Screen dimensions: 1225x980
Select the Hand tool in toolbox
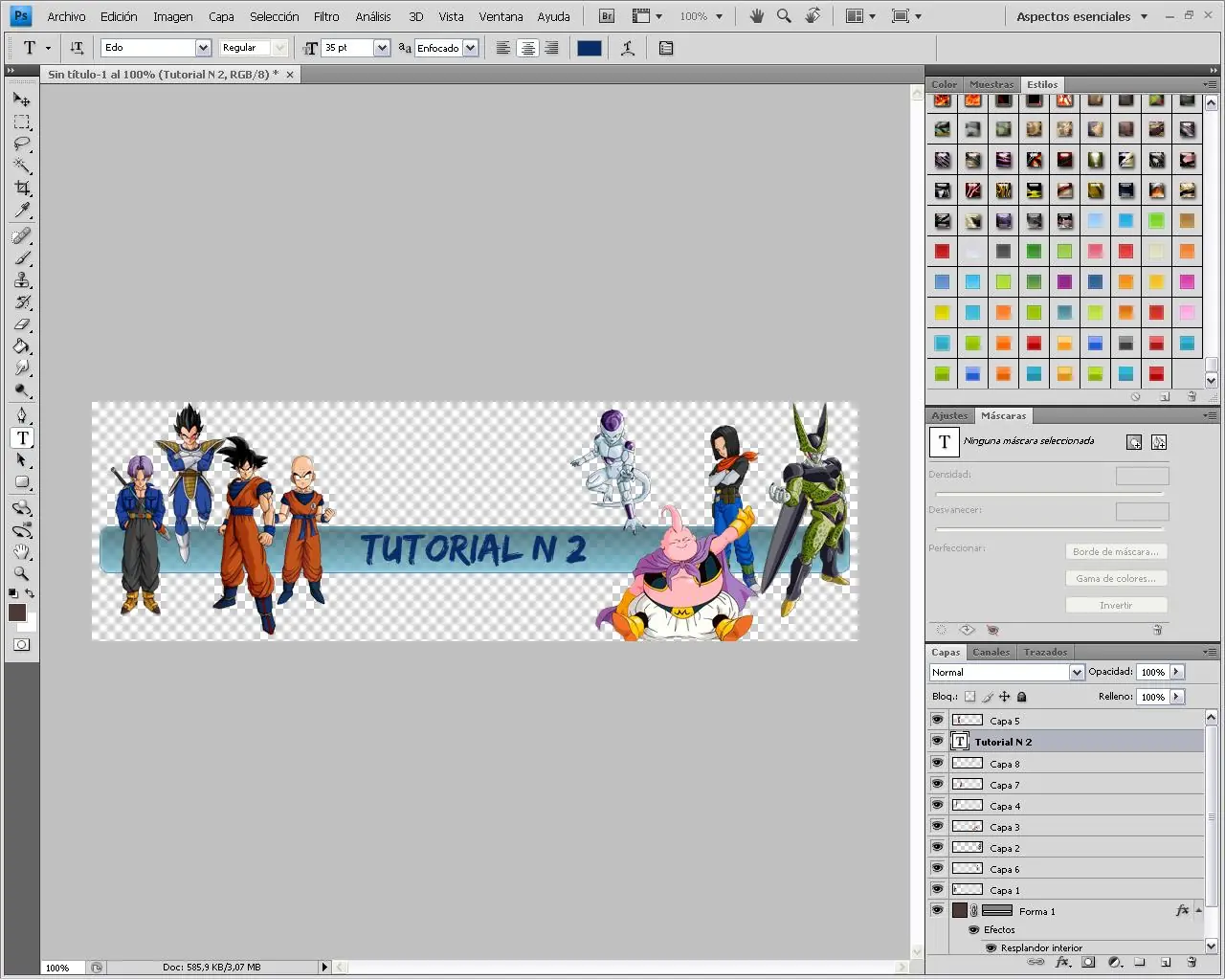coord(22,552)
